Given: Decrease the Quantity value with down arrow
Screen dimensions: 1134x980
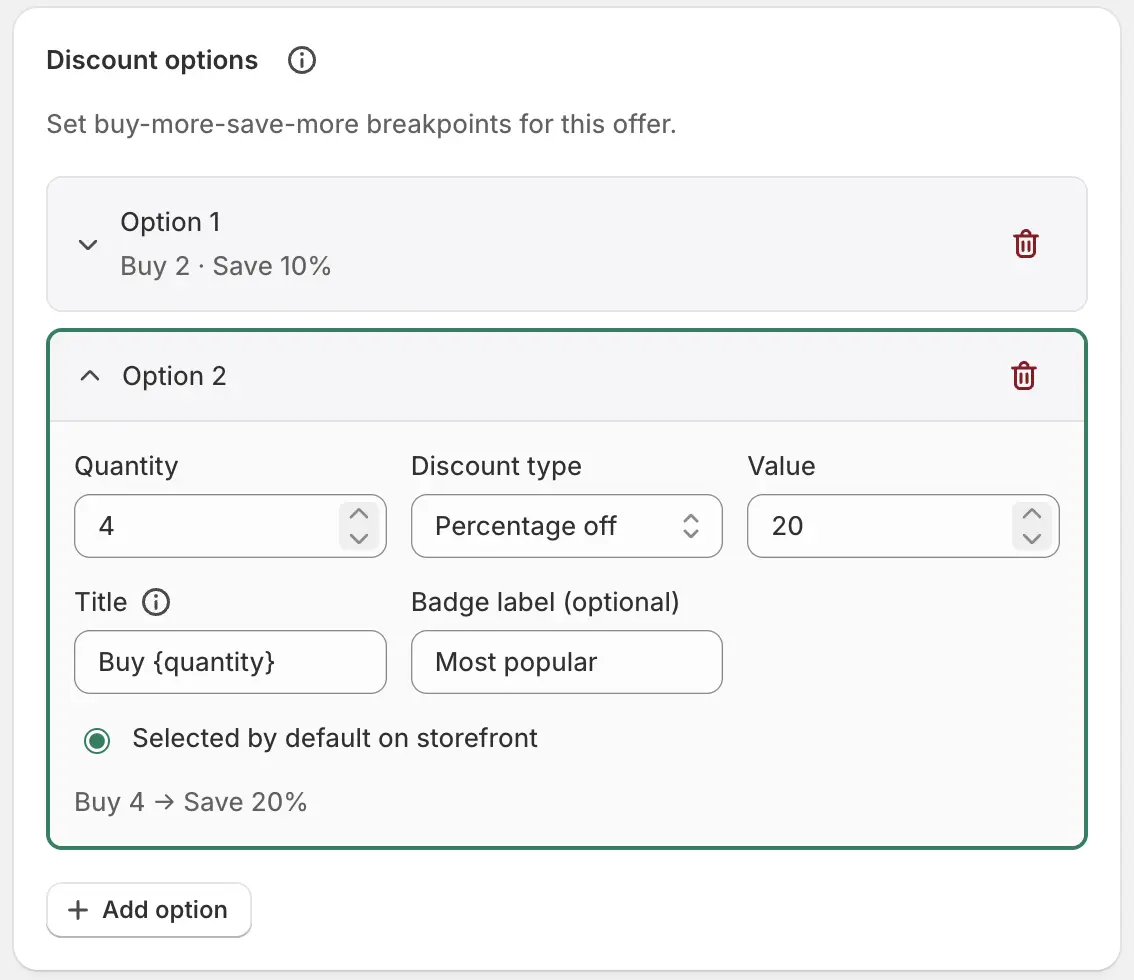Looking at the screenshot, I should (x=359, y=538).
